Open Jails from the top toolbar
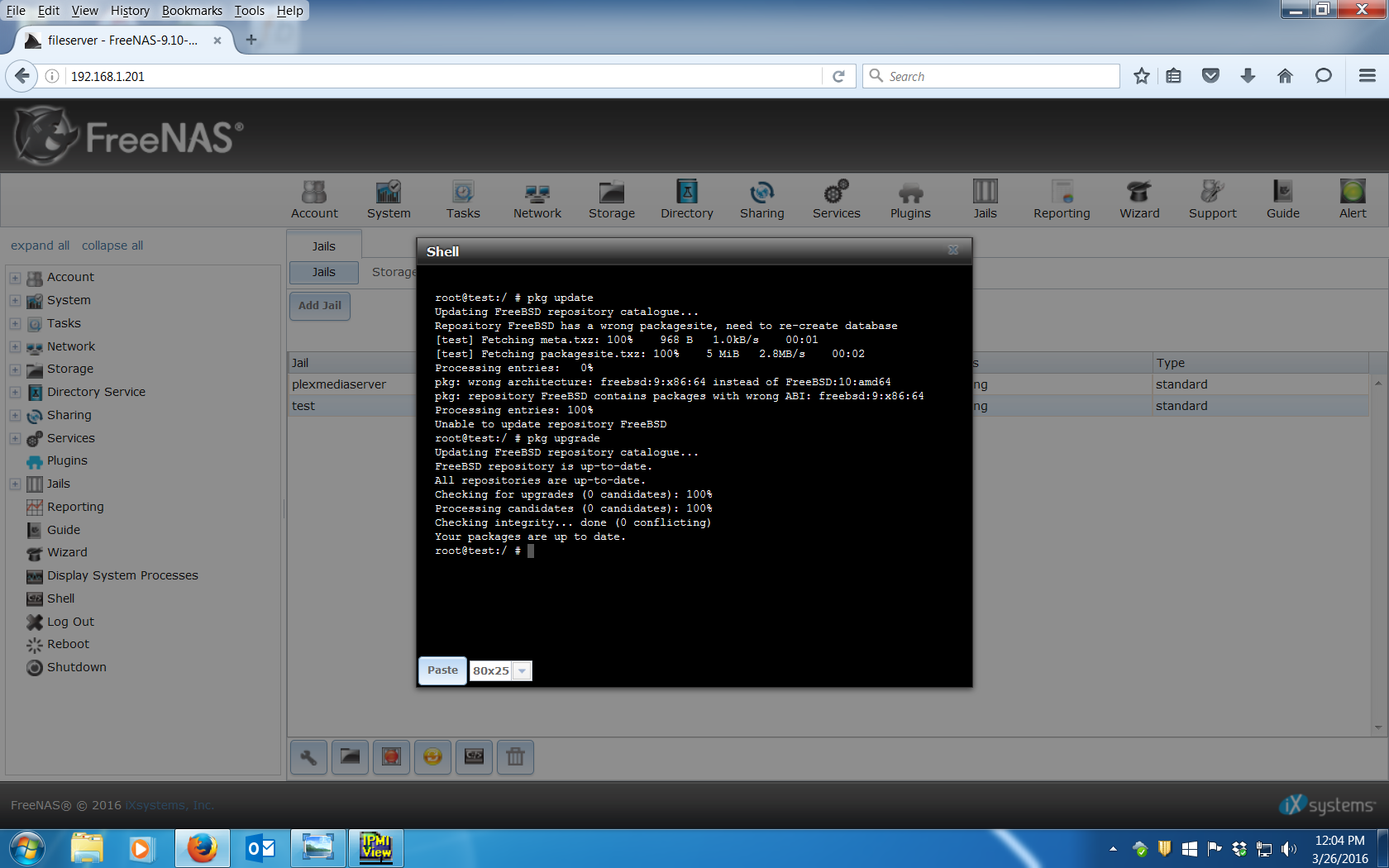 985,200
